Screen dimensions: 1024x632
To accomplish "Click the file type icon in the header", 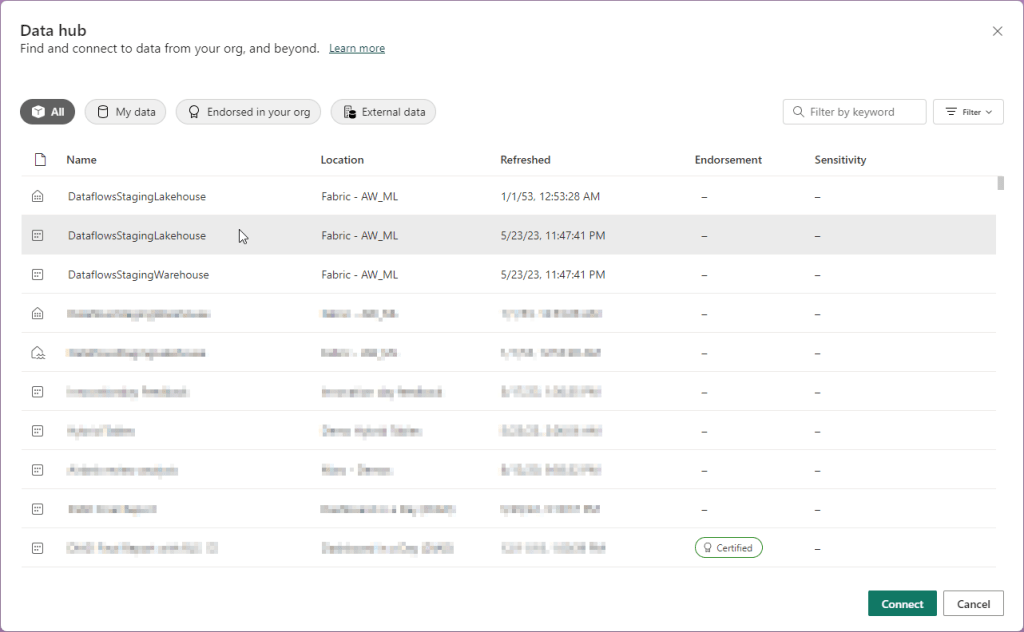I will (39, 160).
